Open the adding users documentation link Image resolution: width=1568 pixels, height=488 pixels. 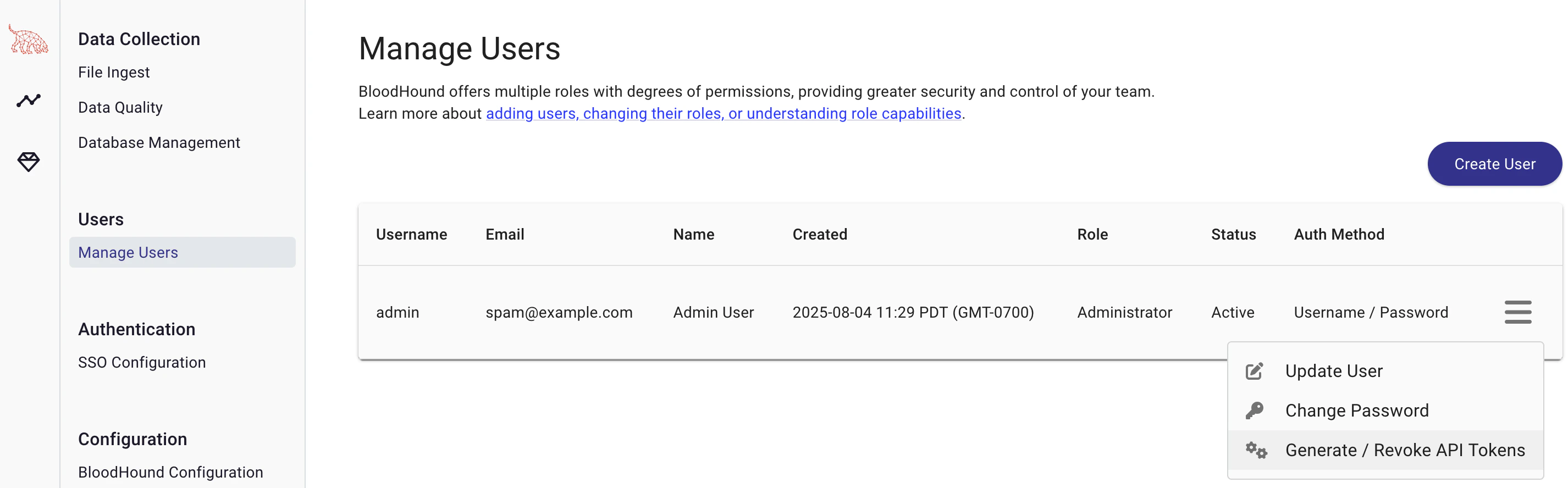pos(723,114)
